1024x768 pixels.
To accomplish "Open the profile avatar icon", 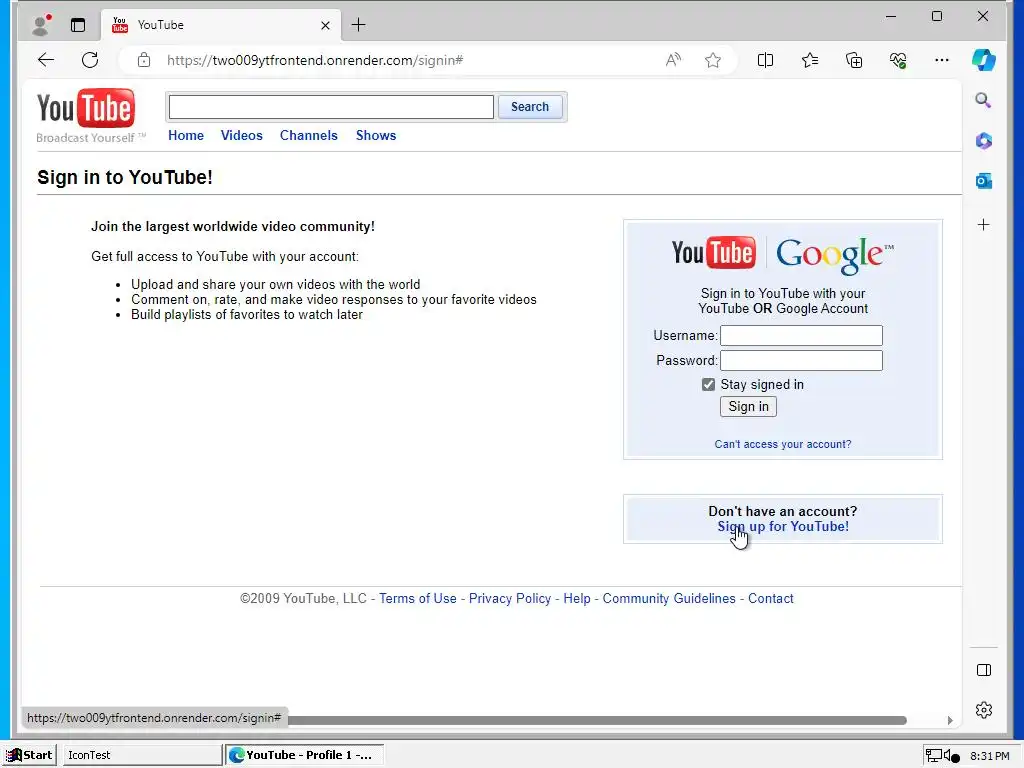I will (x=42, y=25).
